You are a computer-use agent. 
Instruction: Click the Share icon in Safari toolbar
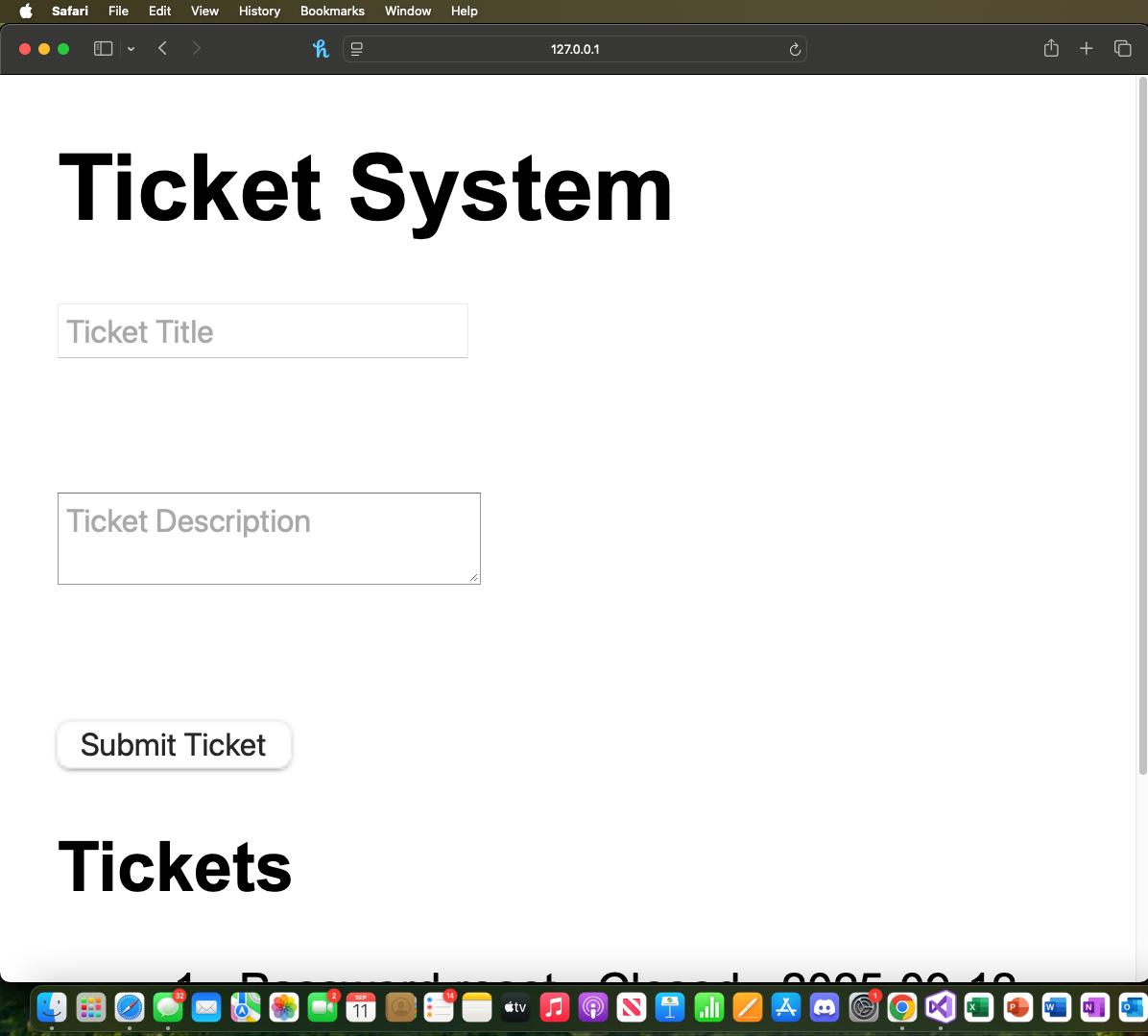[x=1051, y=48]
